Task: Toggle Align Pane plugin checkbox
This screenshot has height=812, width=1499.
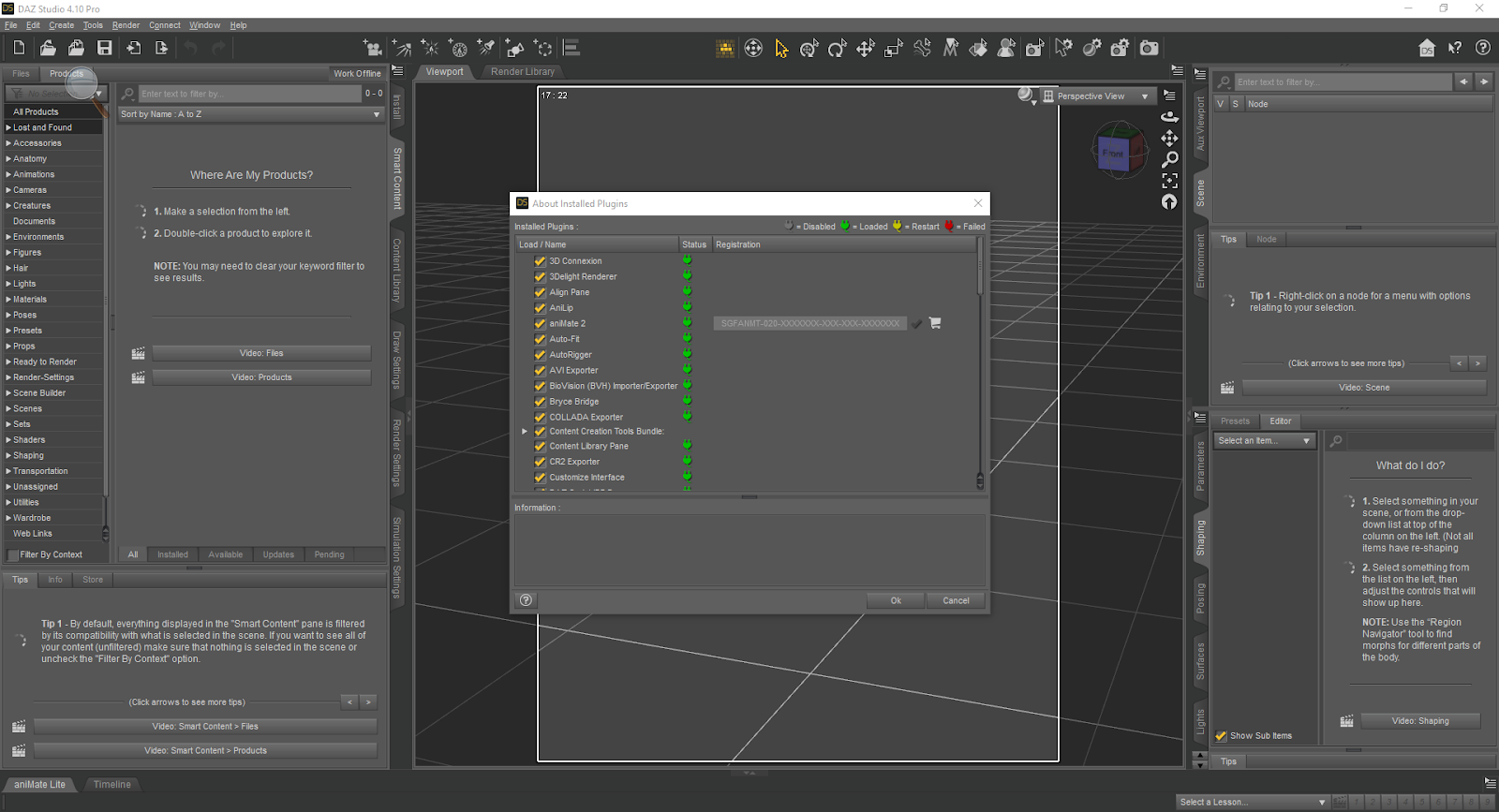Action: [540, 292]
